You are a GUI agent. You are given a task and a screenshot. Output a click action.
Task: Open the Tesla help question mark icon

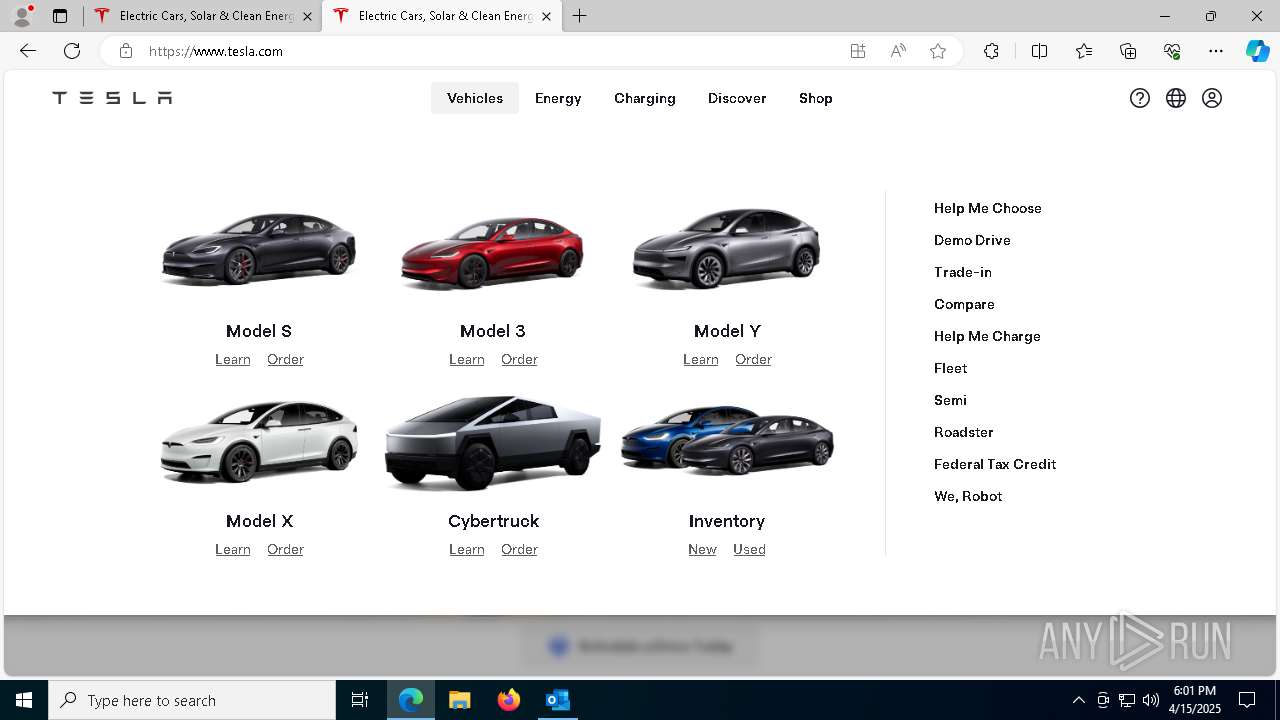click(x=1140, y=98)
